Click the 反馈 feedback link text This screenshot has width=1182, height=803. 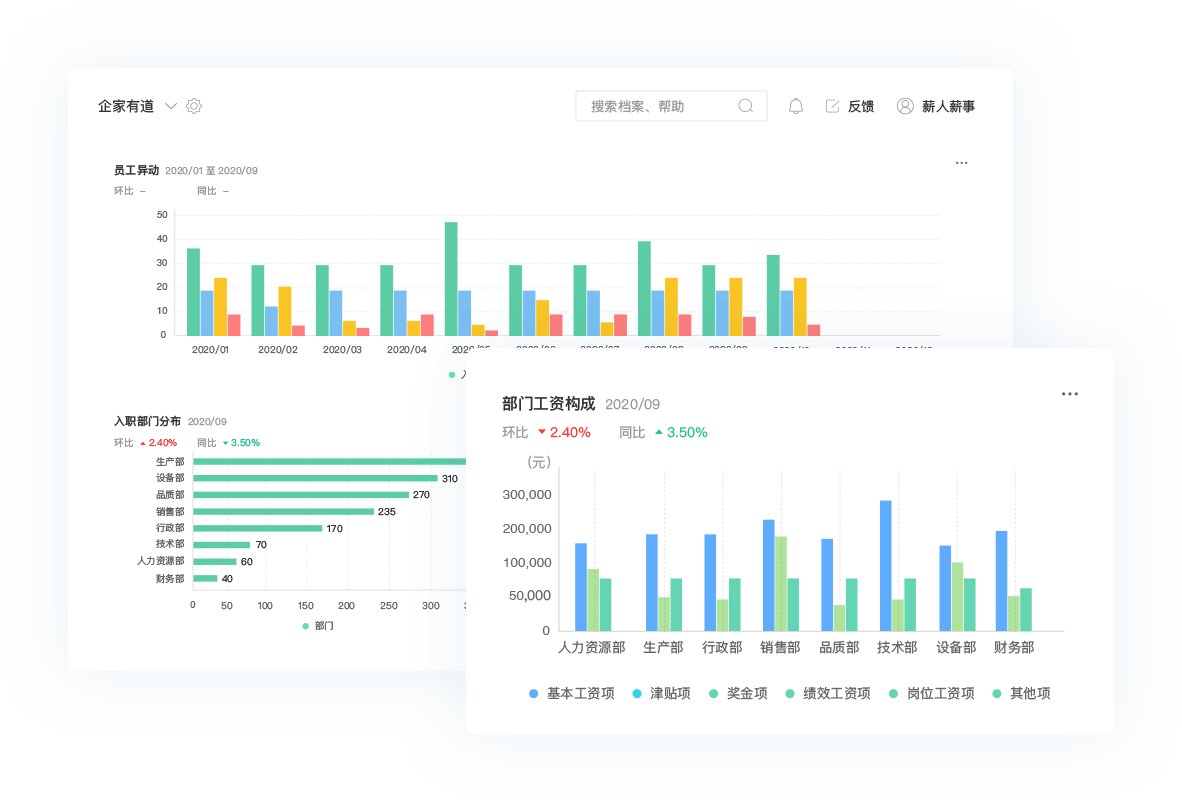[x=861, y=106]
